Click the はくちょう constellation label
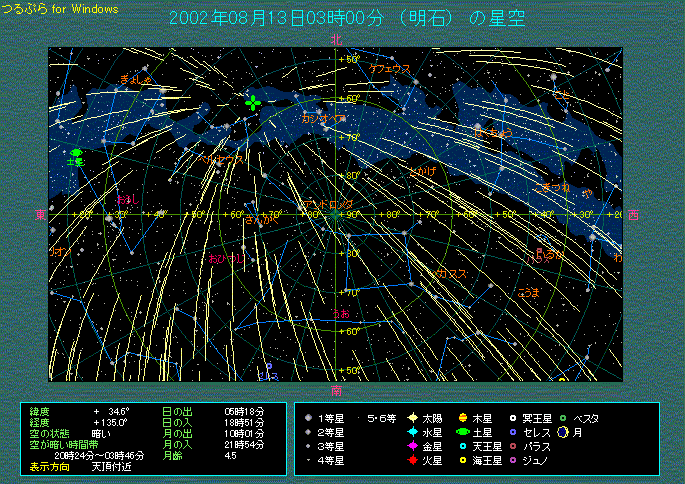 493,132
